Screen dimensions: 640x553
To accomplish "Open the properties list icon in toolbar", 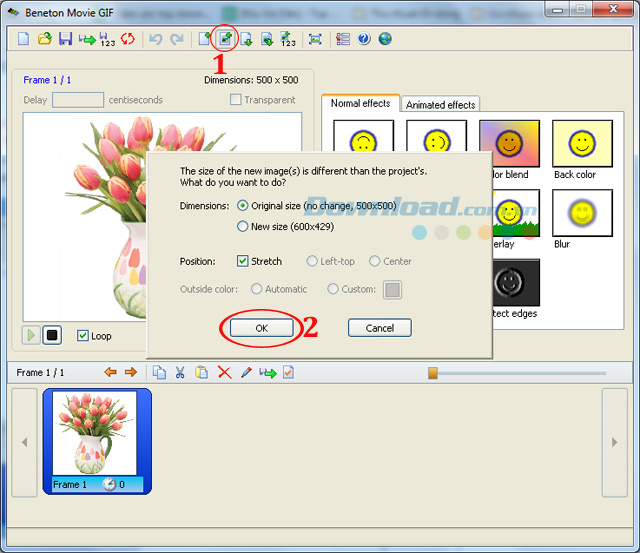I will [x=343, y=39].
